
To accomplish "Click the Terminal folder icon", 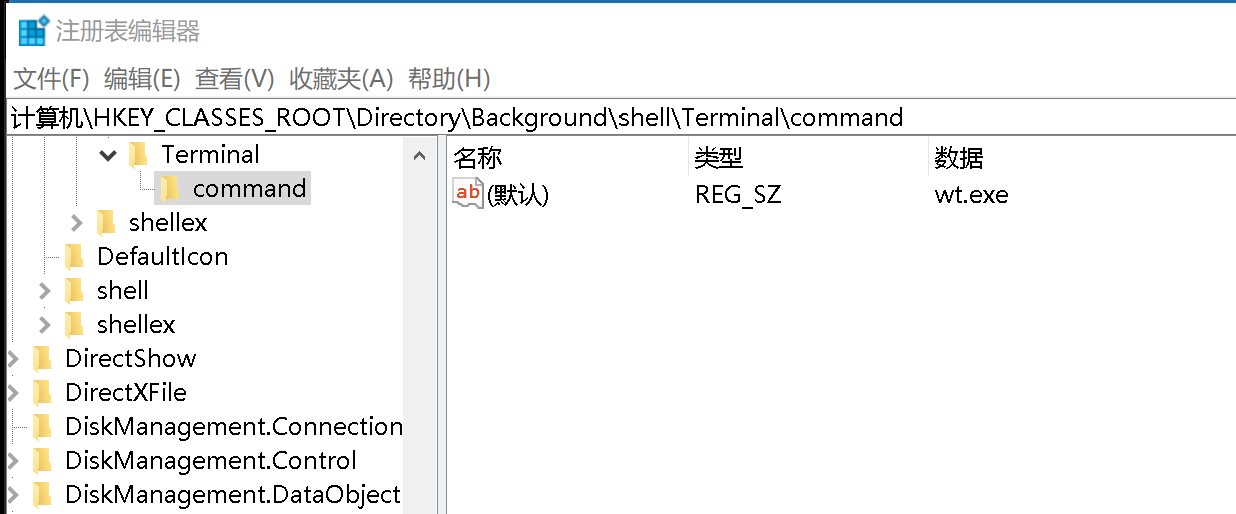I will pos(138,155).
